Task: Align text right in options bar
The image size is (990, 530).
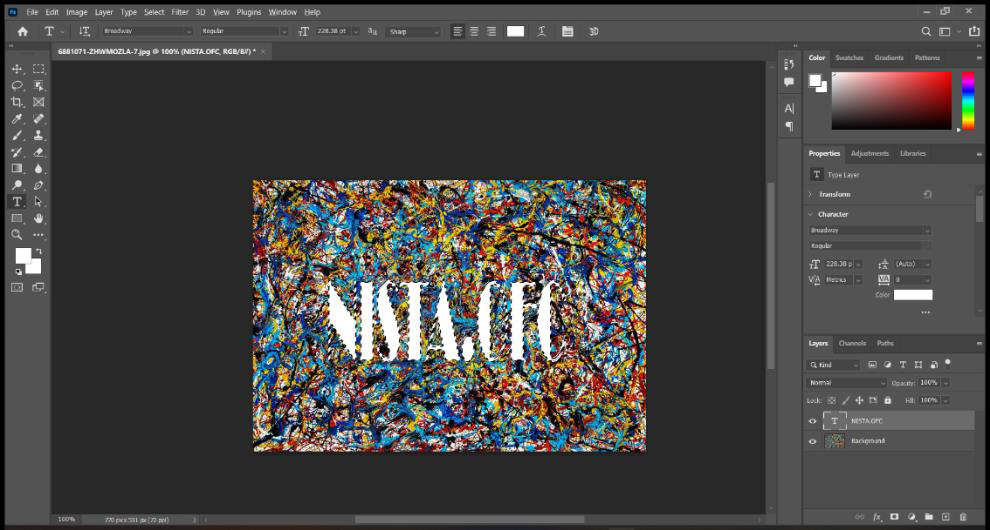Action: 491,31
